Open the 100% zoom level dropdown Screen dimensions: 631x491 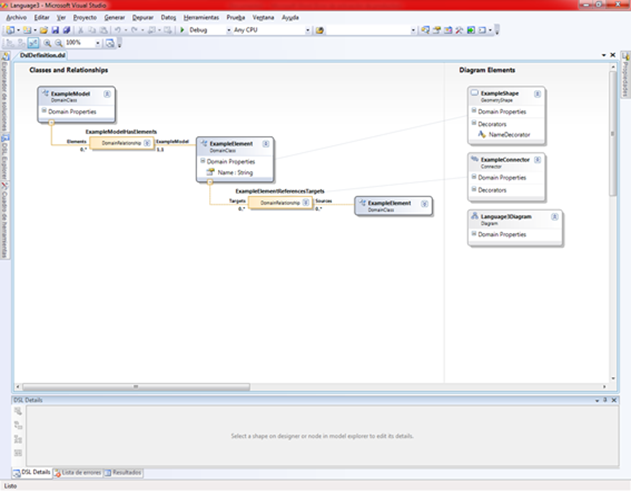click(97, 43)
